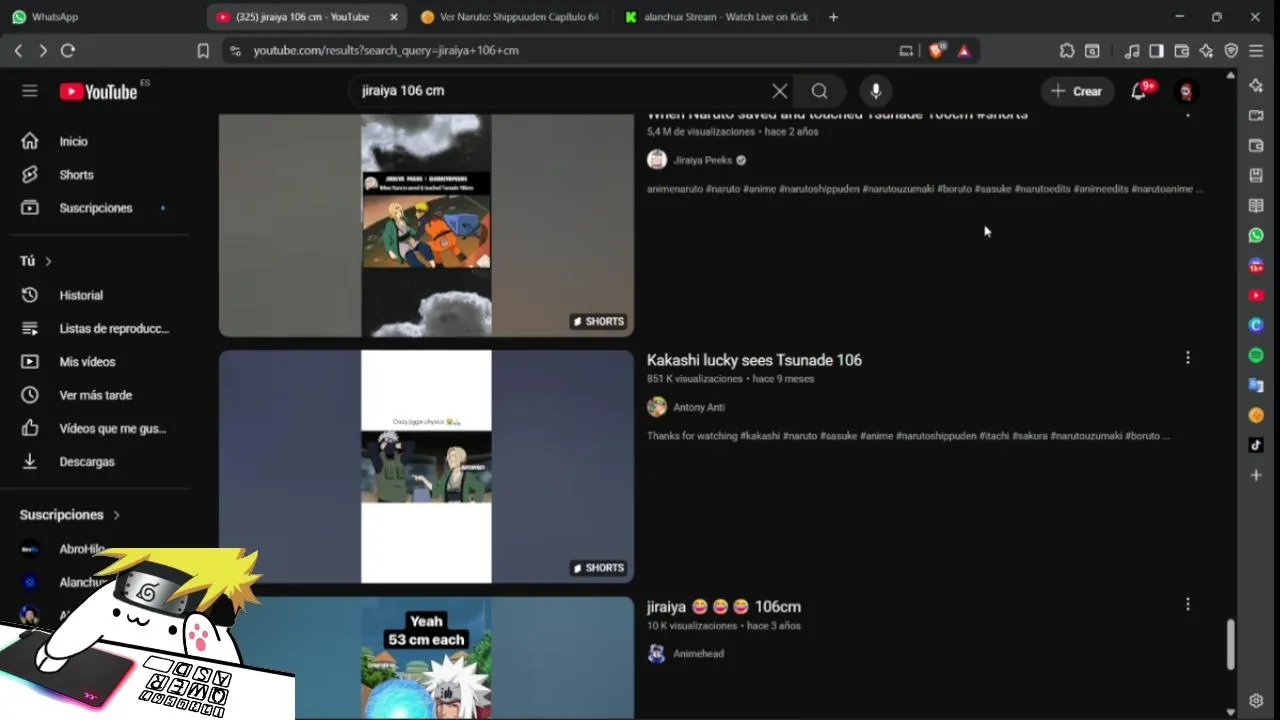Viewport: 1280px width, 720px height.
Task: Open WhatsApp in the browser sidebar
Action: 1256,235
